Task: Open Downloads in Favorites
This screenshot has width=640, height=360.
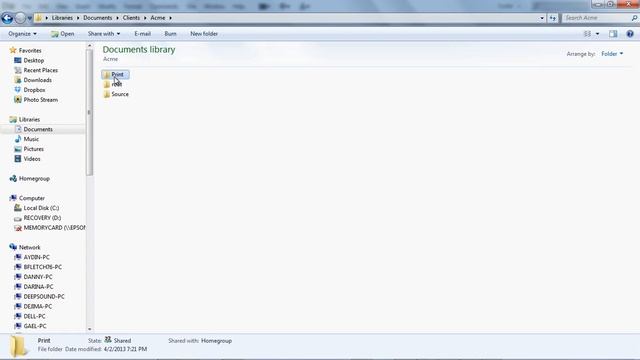Action: pyautogui.click(x=33, y=80)
